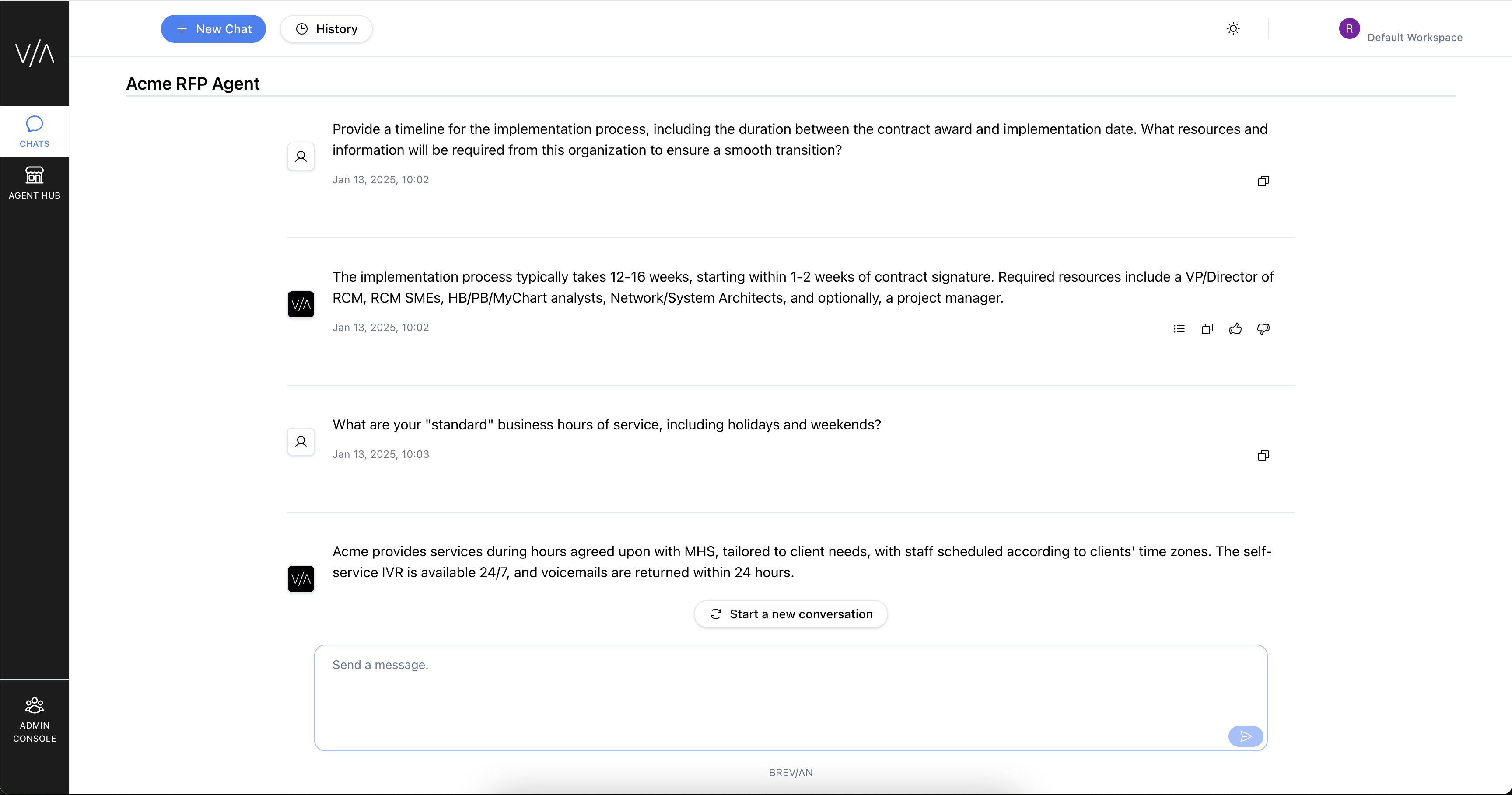This screenshot has width=1512, height=795.
Task: Click the BREV/AN footer link
Action: (x=790, y=772)
